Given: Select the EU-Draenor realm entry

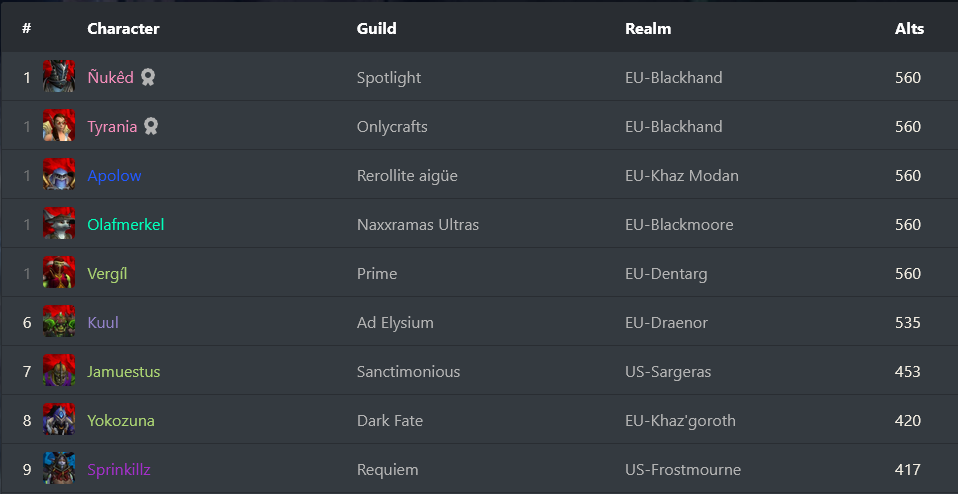Looking at the screenshot, I should tap(666, 322).
